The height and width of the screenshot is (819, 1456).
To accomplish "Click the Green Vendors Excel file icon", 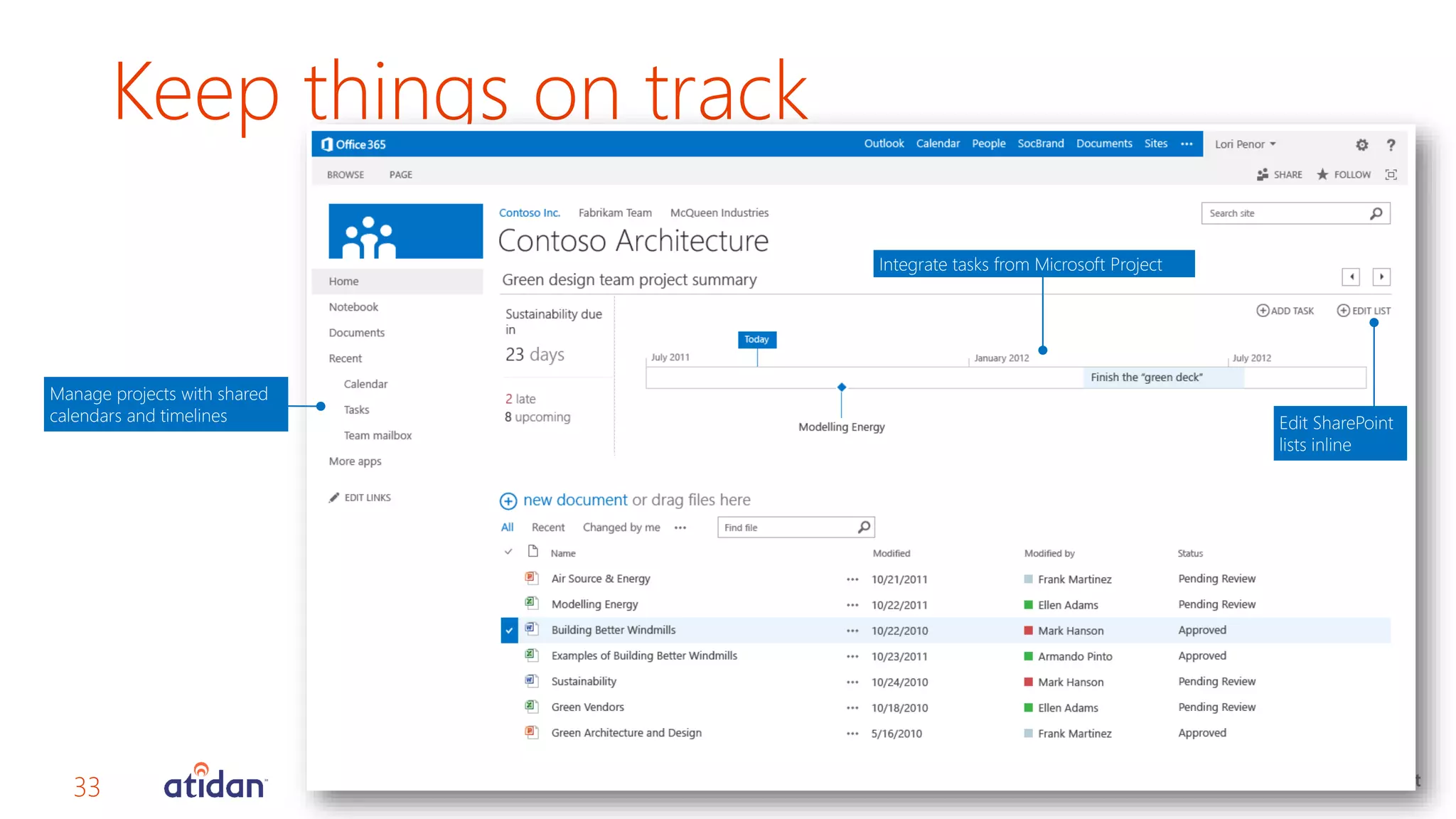I will pos(531,707).
